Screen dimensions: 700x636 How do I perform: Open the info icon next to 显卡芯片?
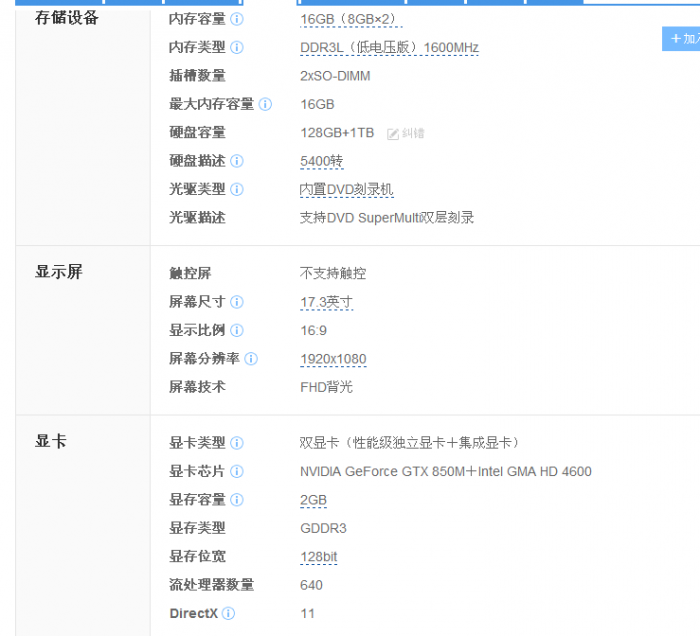click(237, 471)
